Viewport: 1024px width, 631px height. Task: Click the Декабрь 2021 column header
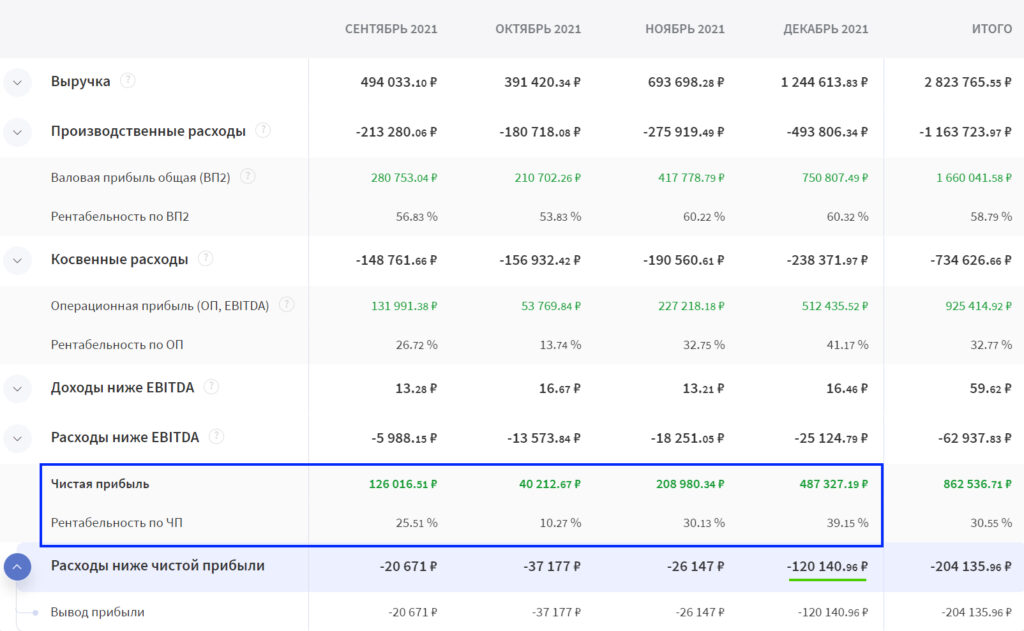pos(825,29)
